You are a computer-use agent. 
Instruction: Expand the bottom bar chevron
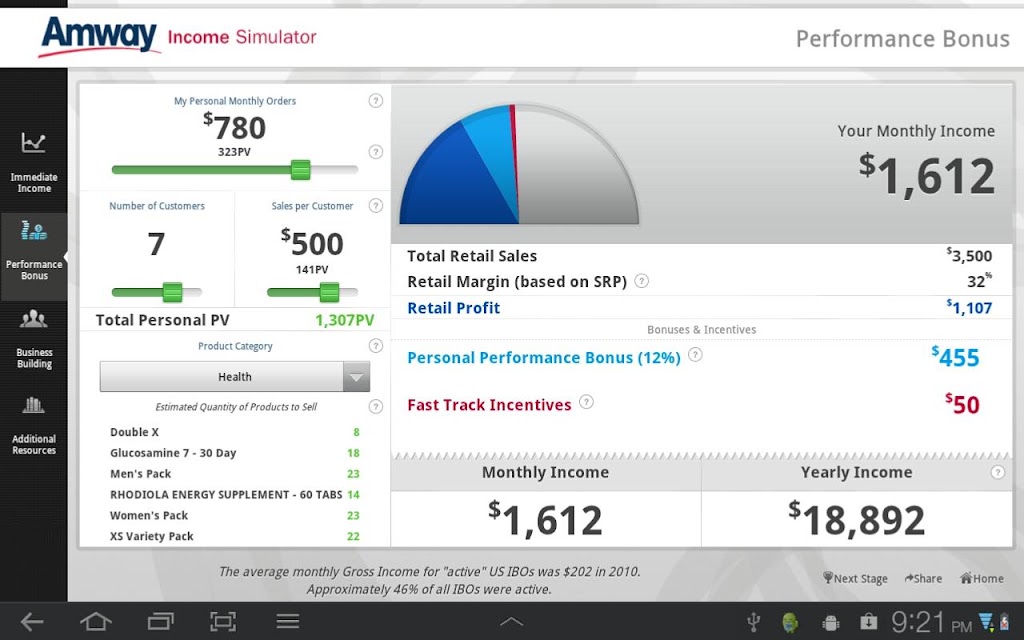(511, 622)
